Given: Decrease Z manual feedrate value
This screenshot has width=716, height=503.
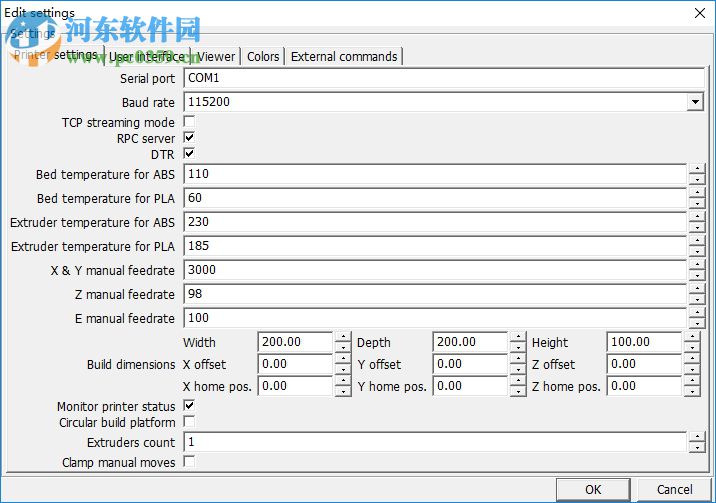Looking at the screenshot, I should pos(697,299).
